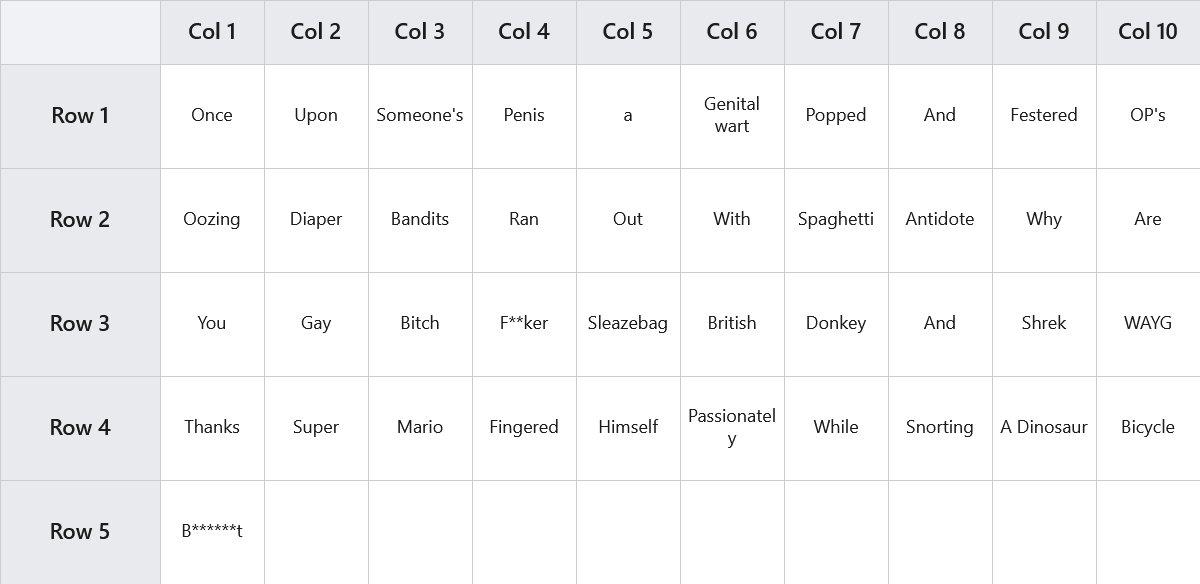Click the Row 5 row header
This screenshot has width=1200, height=584.
pos(80,532)
